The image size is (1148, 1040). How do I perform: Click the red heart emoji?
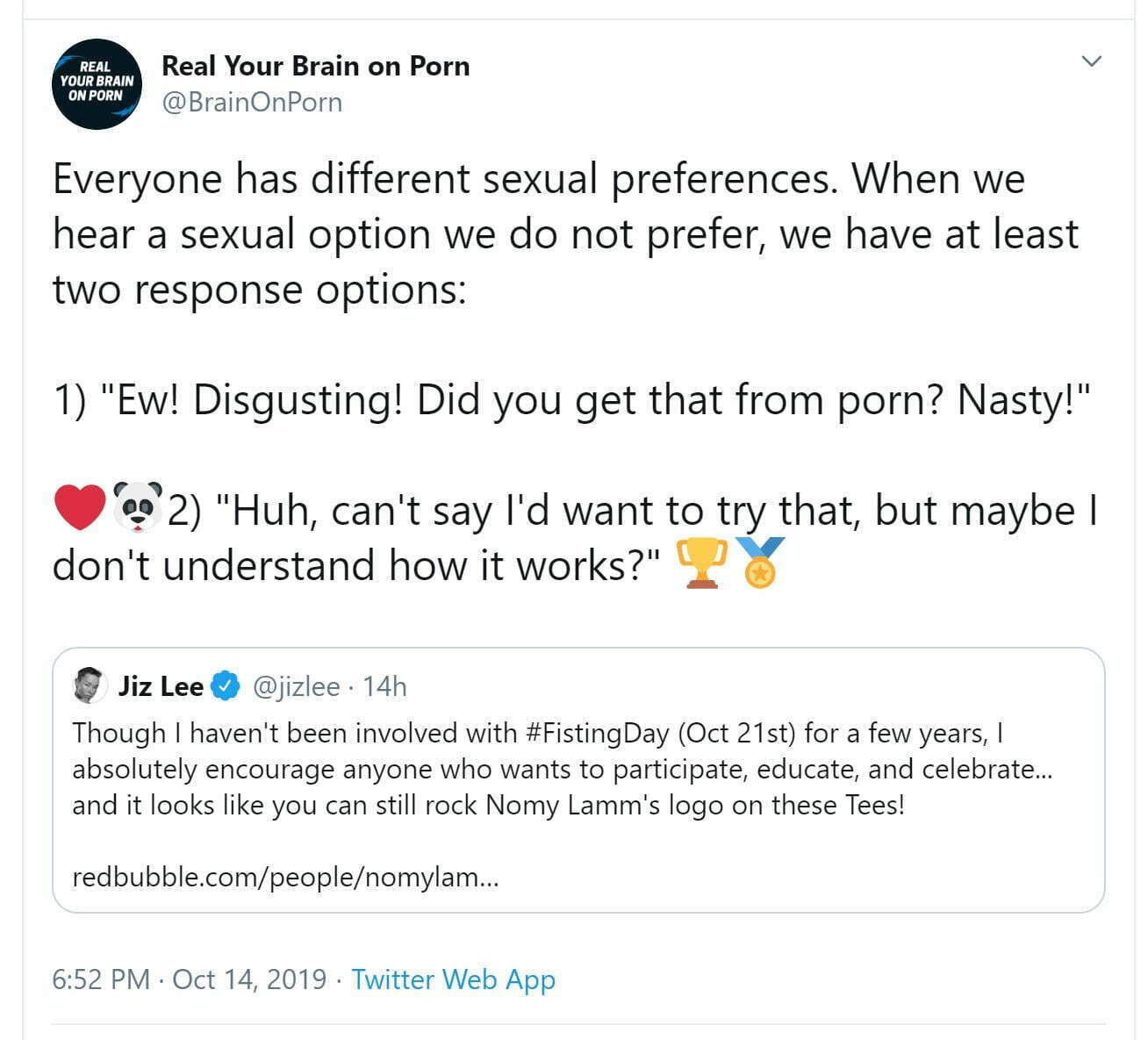pyautogui.click(x=80, y=508)
